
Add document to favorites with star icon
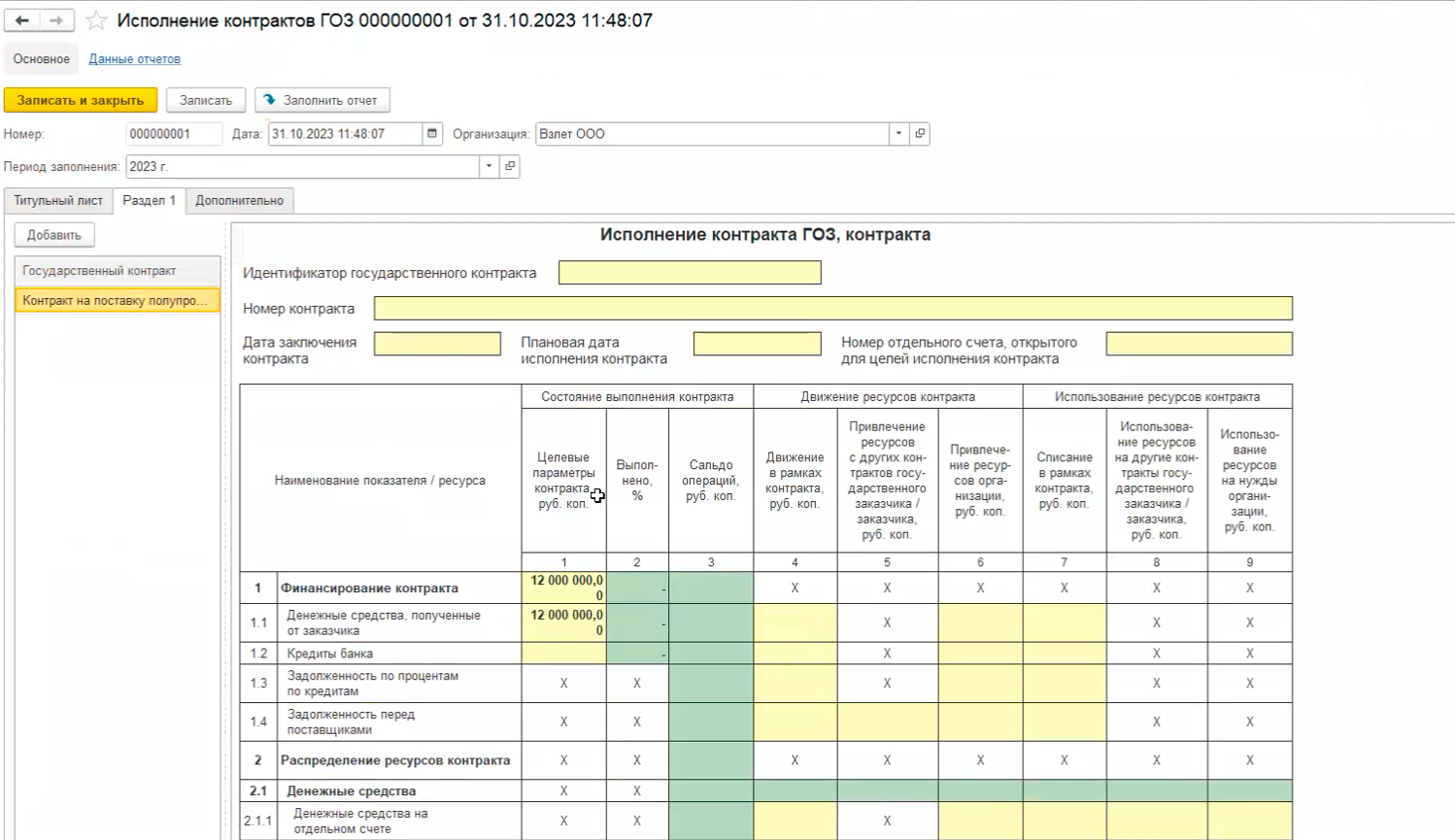coord(96,20)
